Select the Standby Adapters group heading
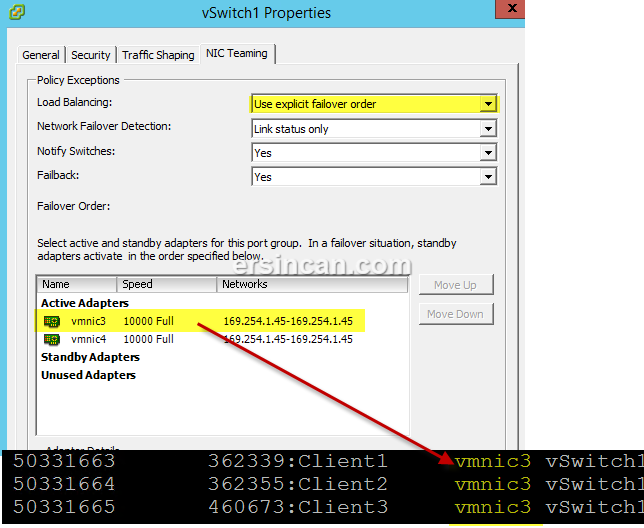 90,357
